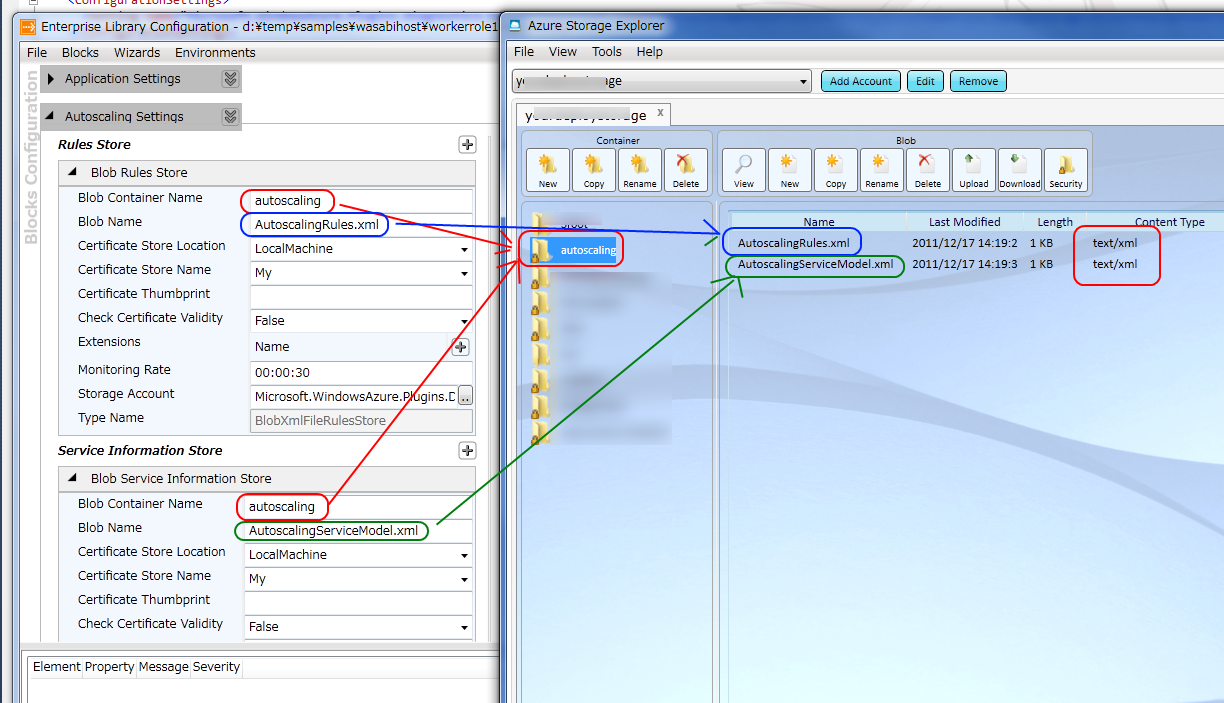Select the AutoscalingServiceModel.xml blob row
This screenshot has width=1224, height=703.
[x=815, y=265]
